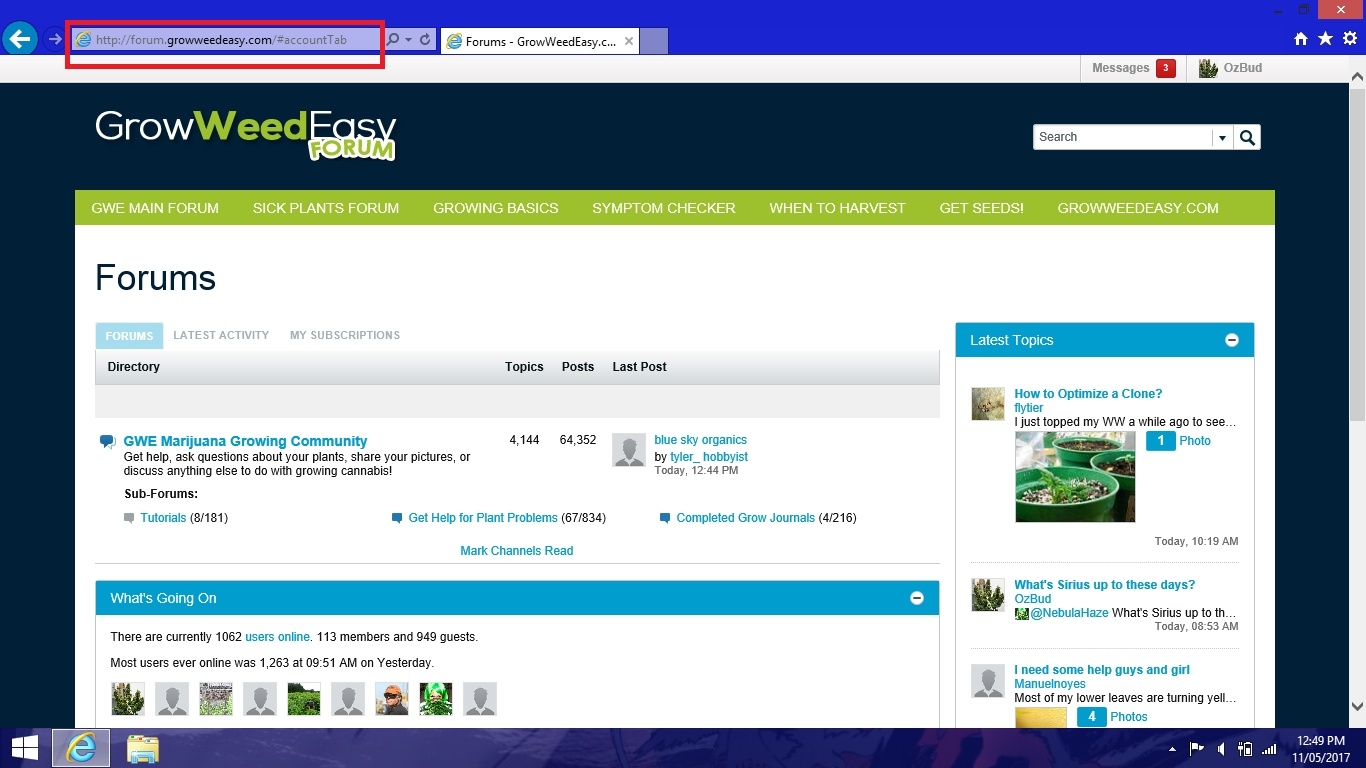Screen dimensions: 1366x768
Task: Go back with the browser Back arrow
Action: [x=20, y=40]
